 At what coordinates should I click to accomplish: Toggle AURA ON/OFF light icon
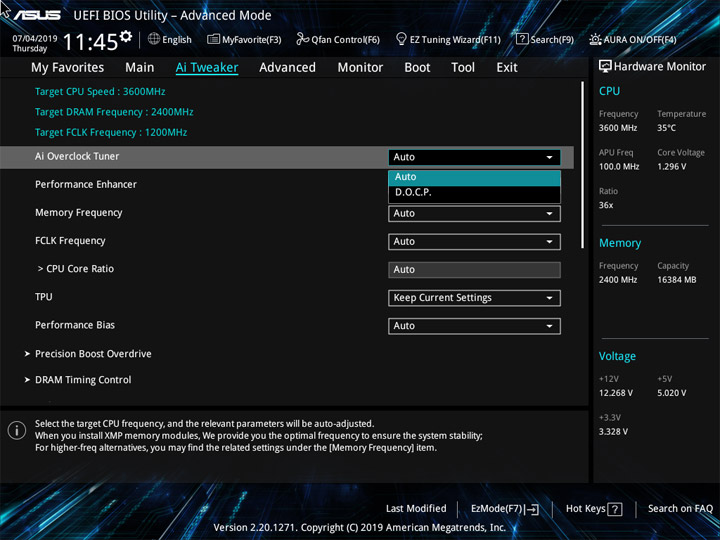pyautogui.click(x=595, y=39)
